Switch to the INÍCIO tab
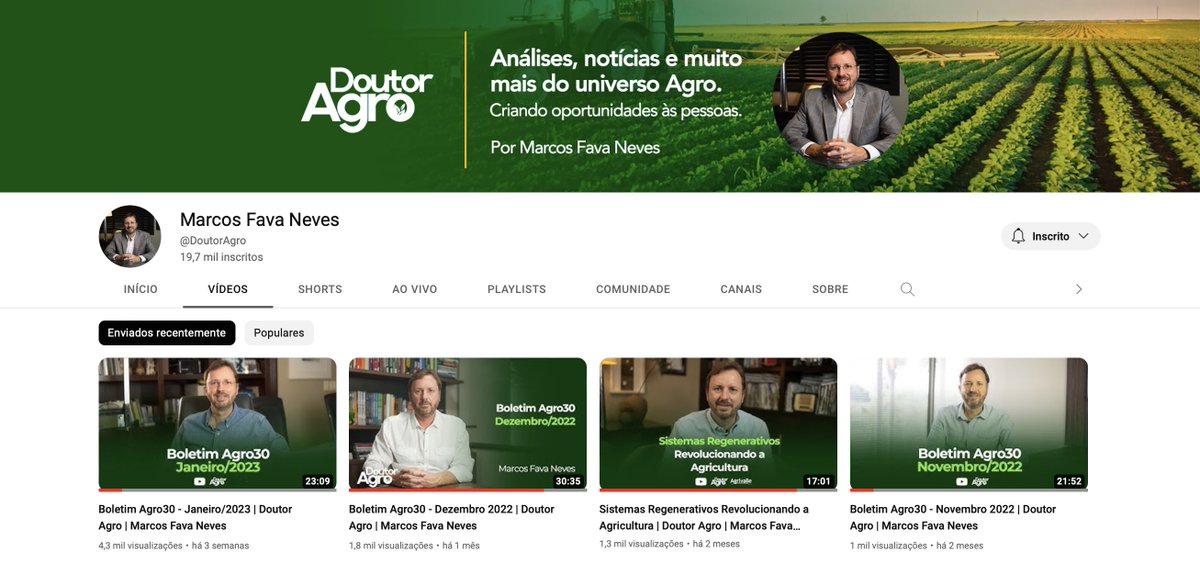The height and width of the screenshot is (563, 1200). point(140,289)
